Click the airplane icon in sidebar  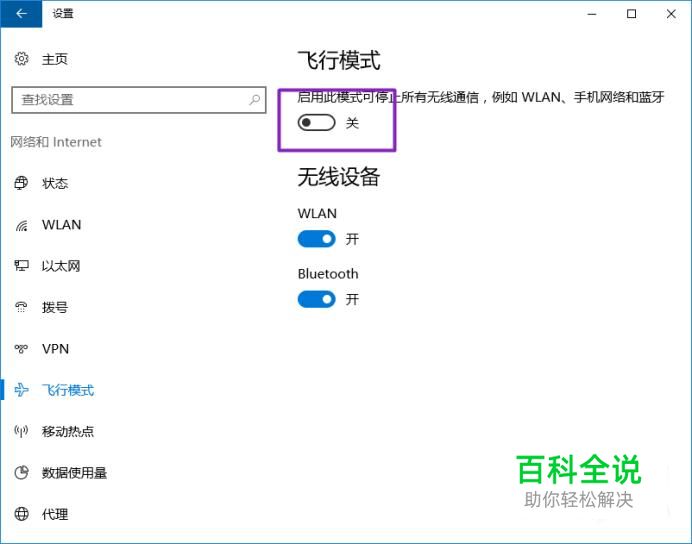(x=21, y=390)
